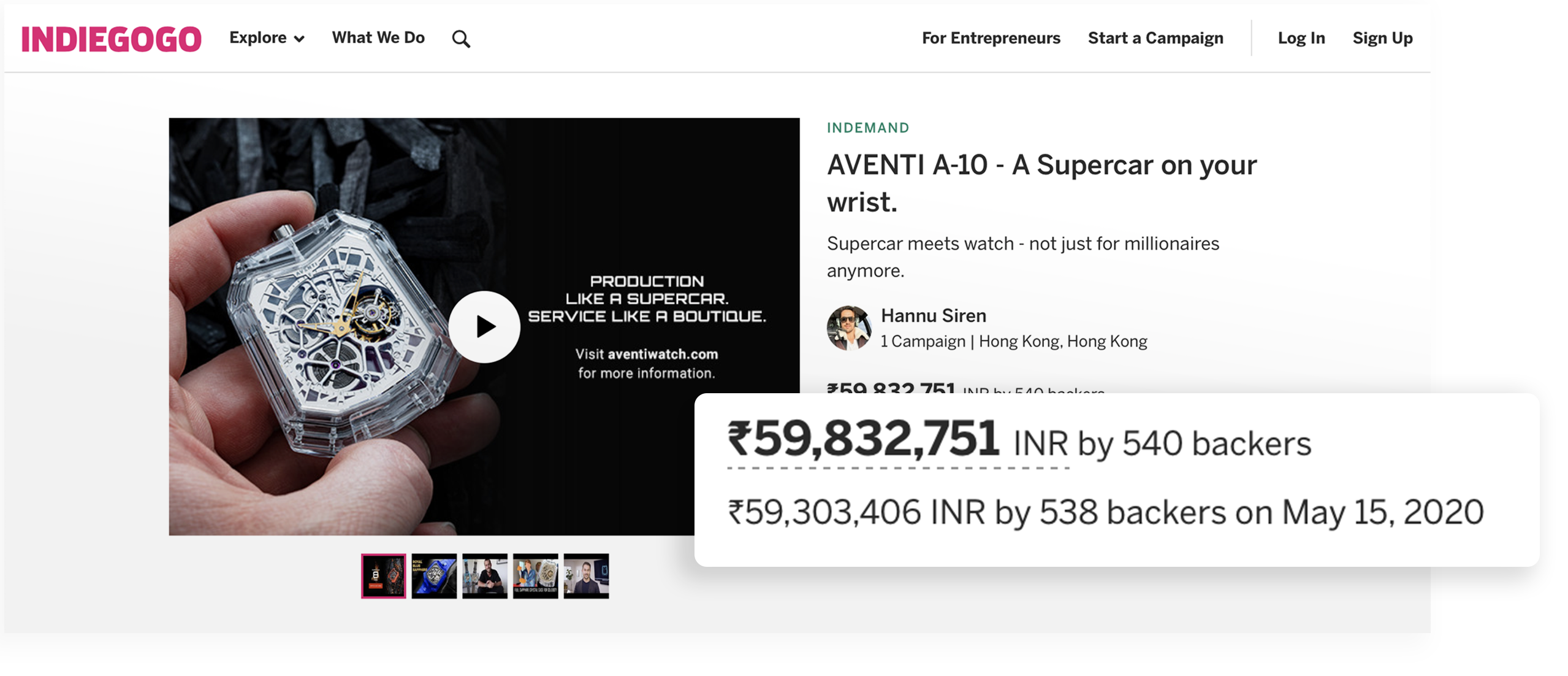Open What We Do menu item

point(378,38)
